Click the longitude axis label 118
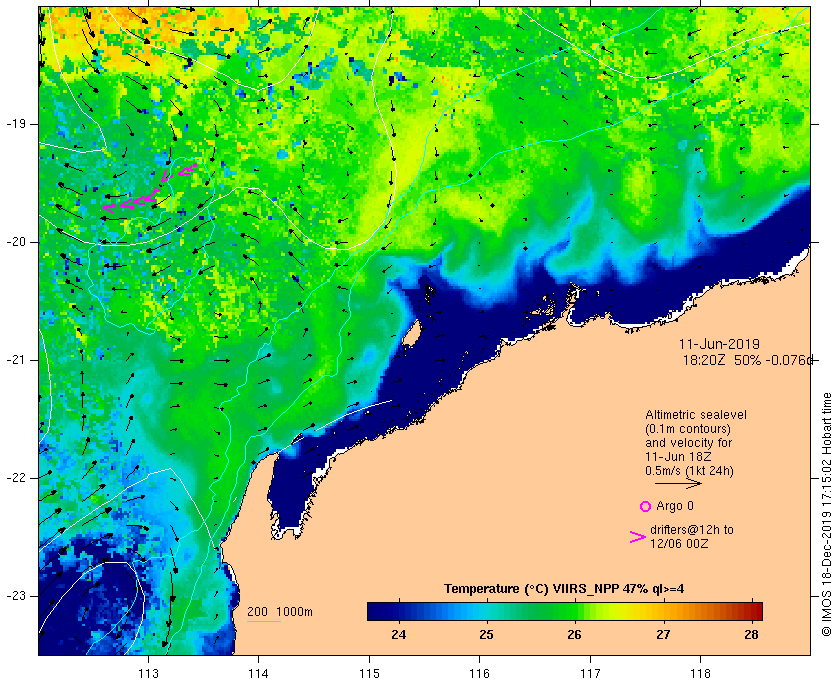840x680 pixels. (701, 673)
